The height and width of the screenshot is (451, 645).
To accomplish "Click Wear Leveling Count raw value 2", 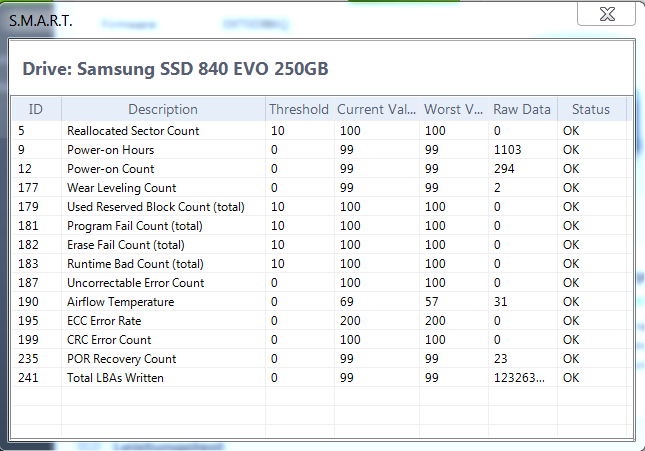I will (497, 188).
